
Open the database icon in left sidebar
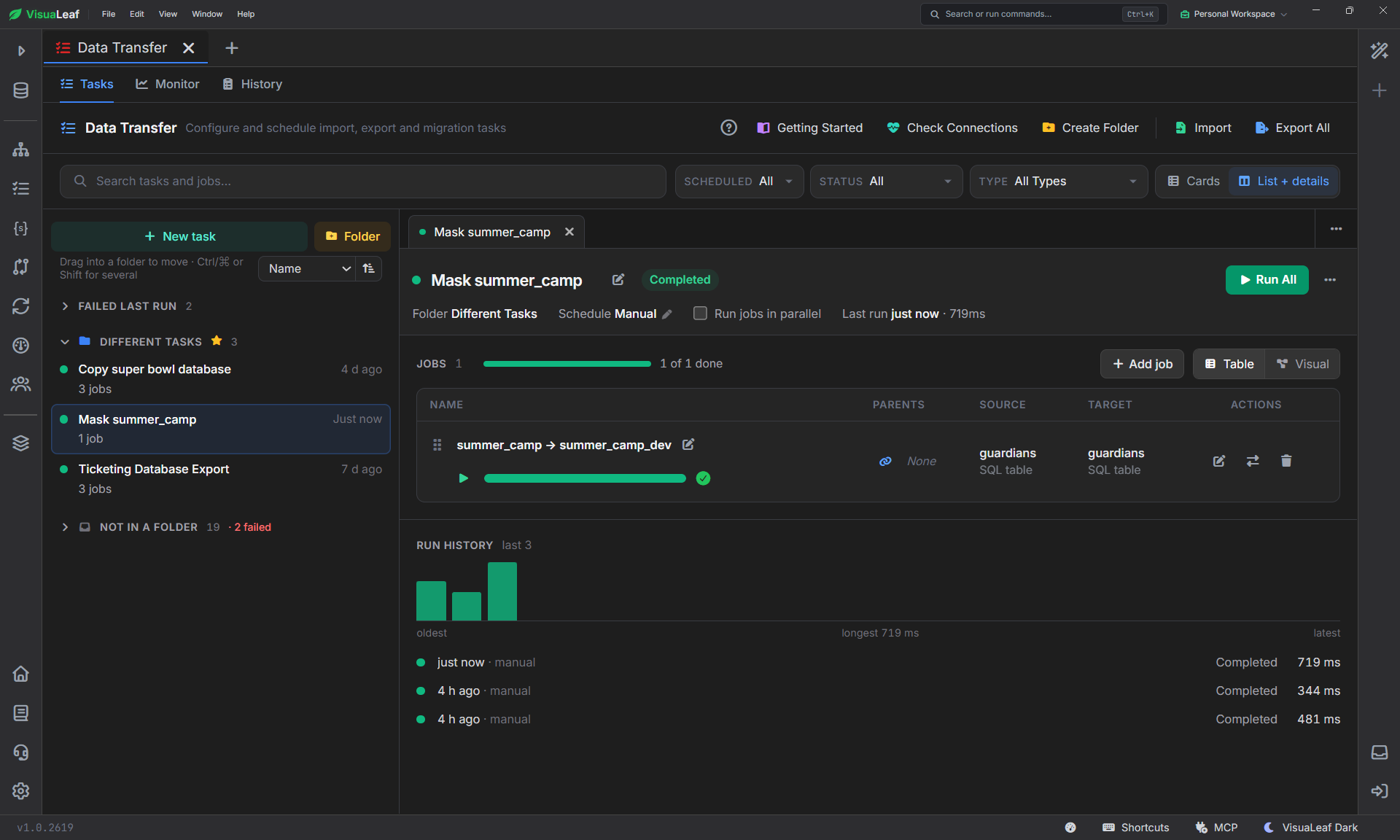pos(20,90)
